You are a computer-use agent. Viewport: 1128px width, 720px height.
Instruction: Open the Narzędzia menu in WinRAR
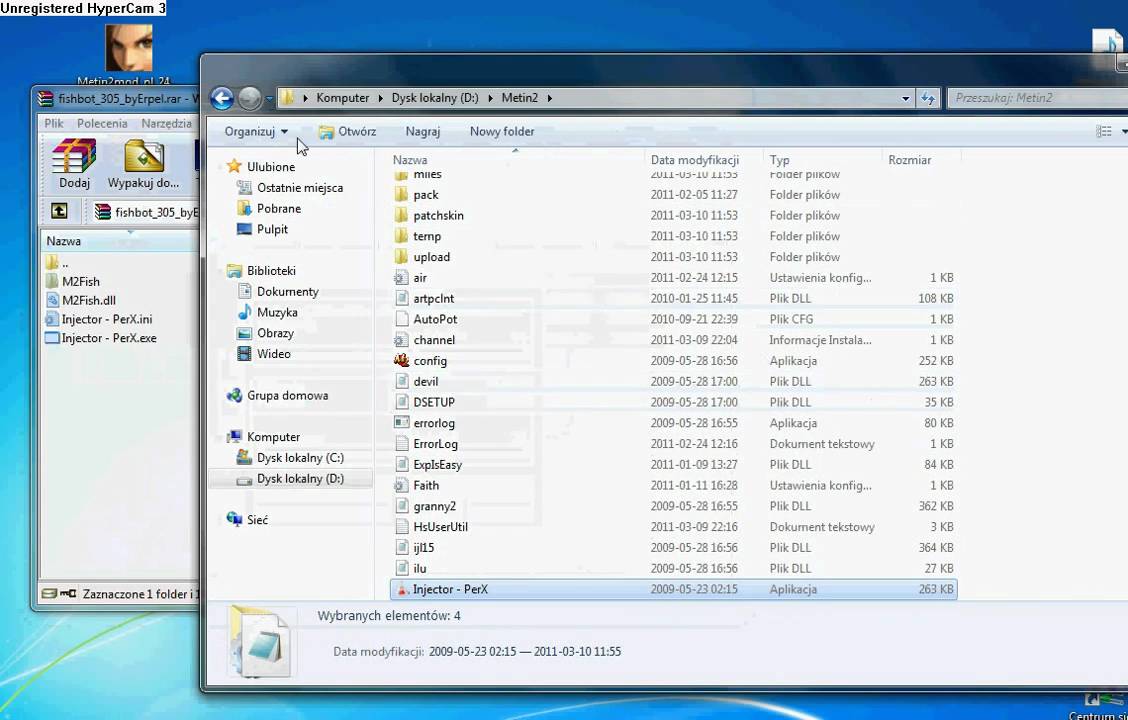point(166,124)
